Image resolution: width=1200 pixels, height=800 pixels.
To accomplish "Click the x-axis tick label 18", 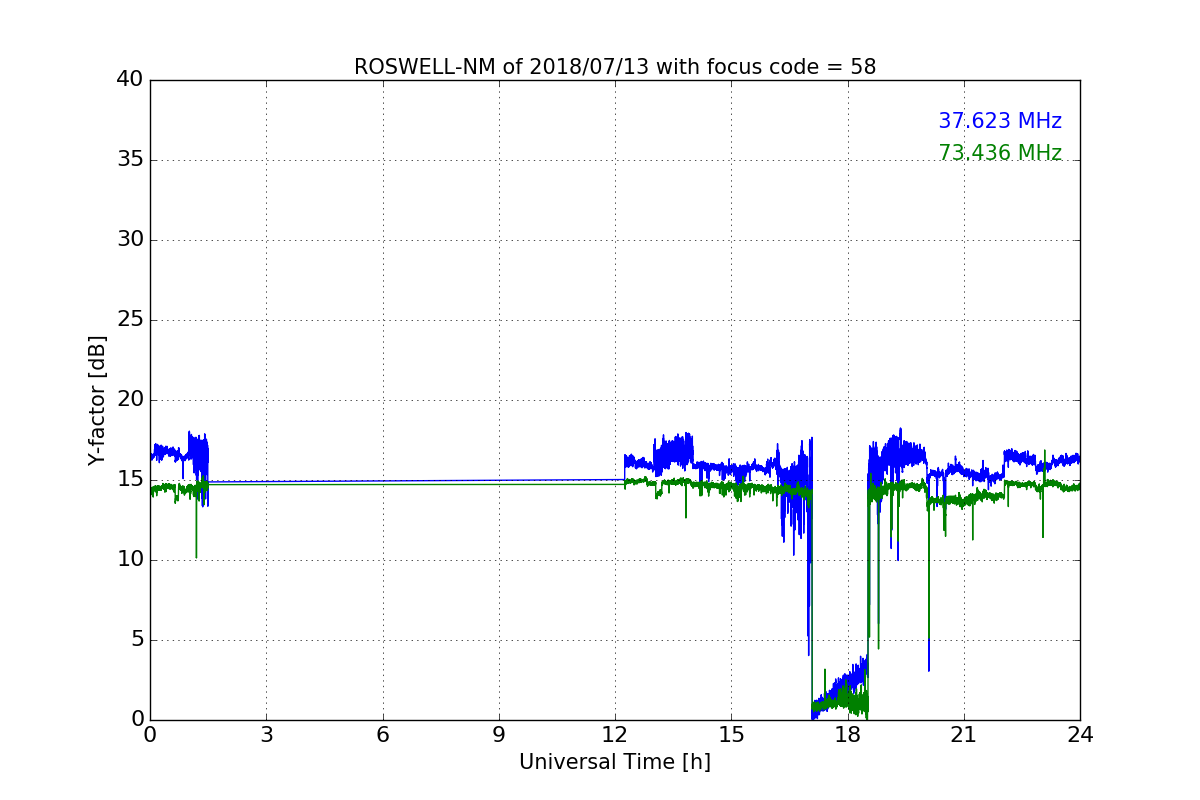I will click(848, 735).
